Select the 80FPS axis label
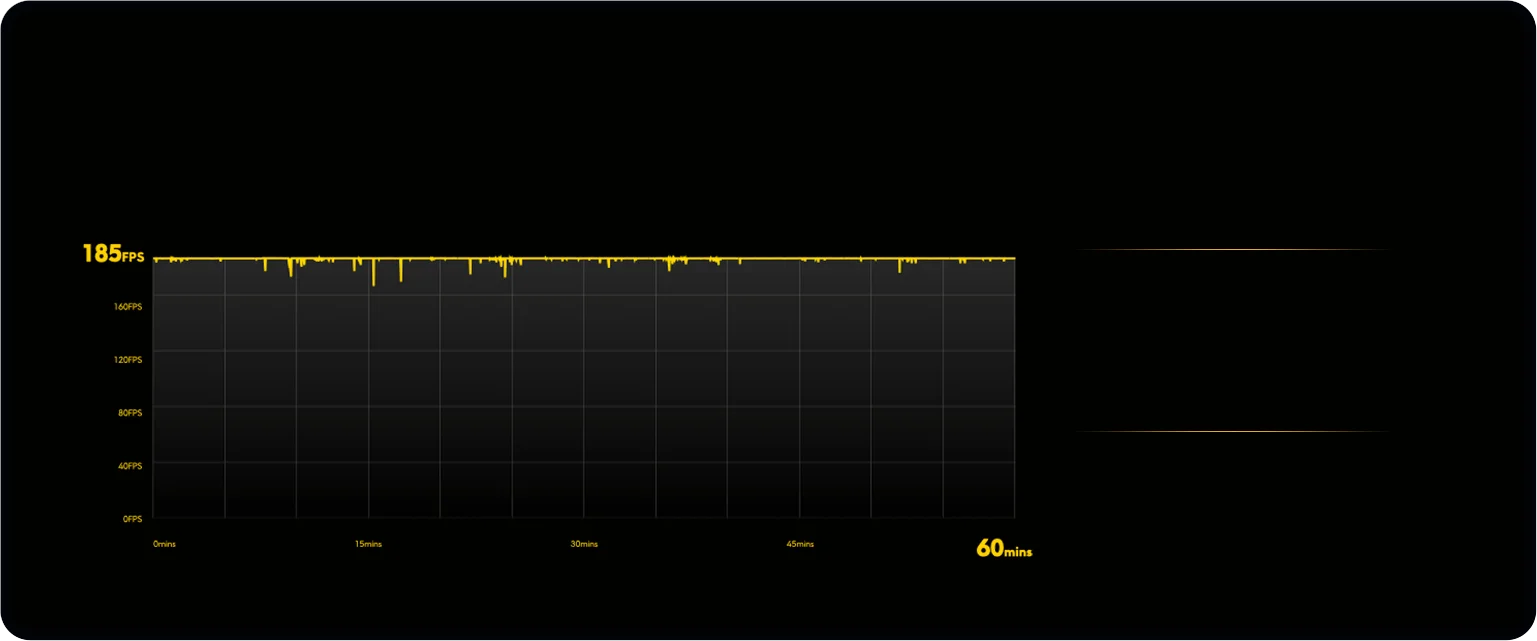This screenshot has width=1537, height=641. coord(130,412)
